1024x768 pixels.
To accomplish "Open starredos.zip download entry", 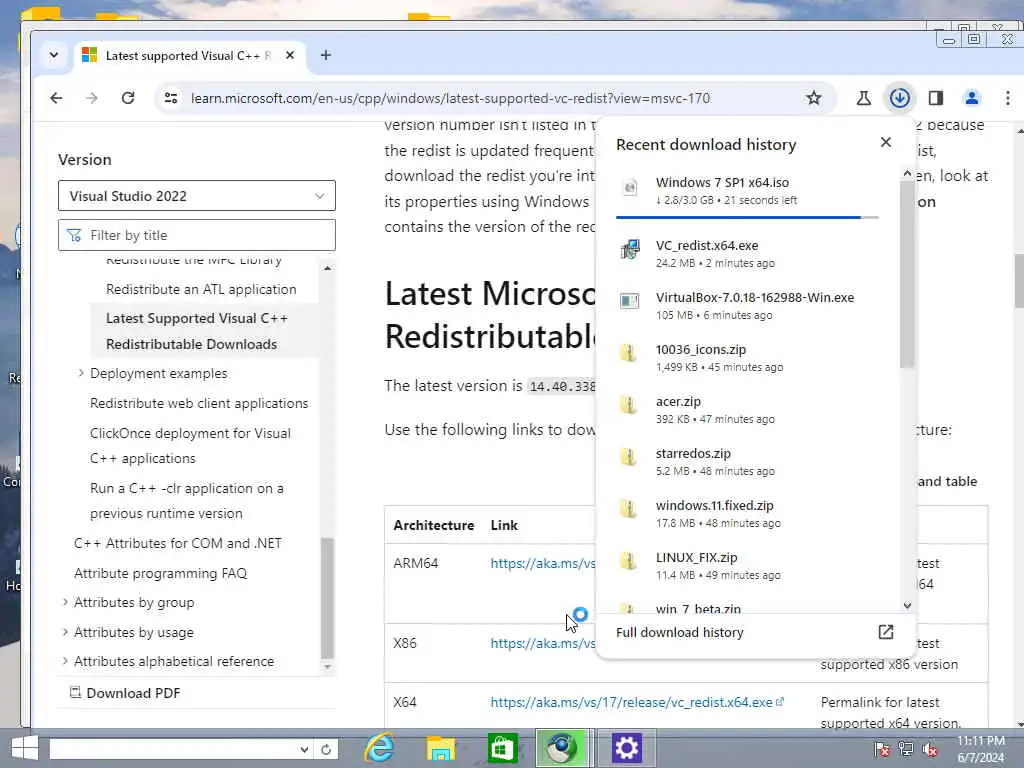I will pos(748,462).
